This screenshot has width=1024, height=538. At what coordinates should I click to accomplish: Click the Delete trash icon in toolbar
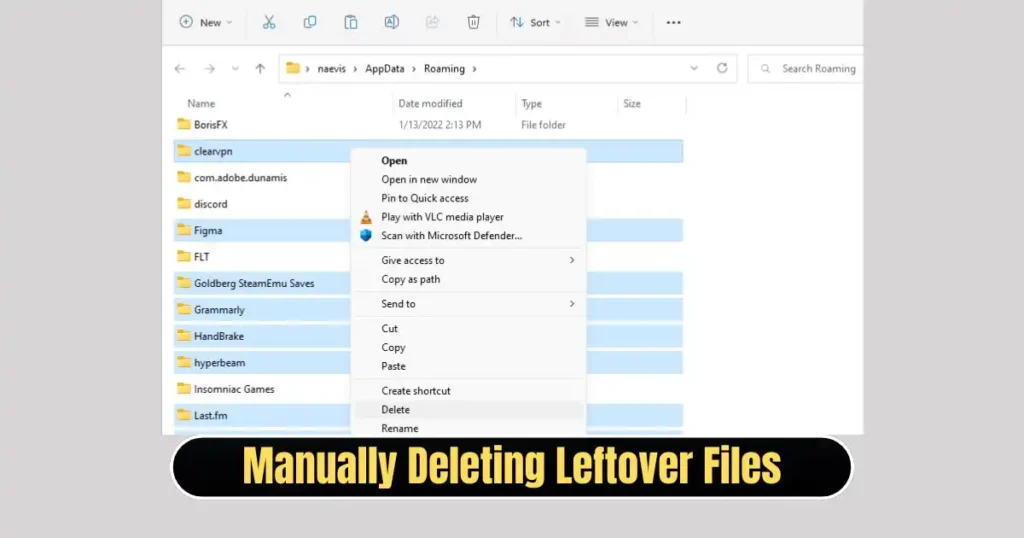coord(473,22)
